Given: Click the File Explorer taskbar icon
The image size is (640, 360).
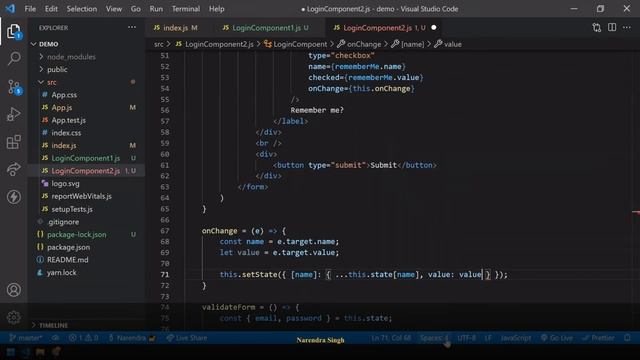Looking at the screenshot, I should [x=40, y=352].
